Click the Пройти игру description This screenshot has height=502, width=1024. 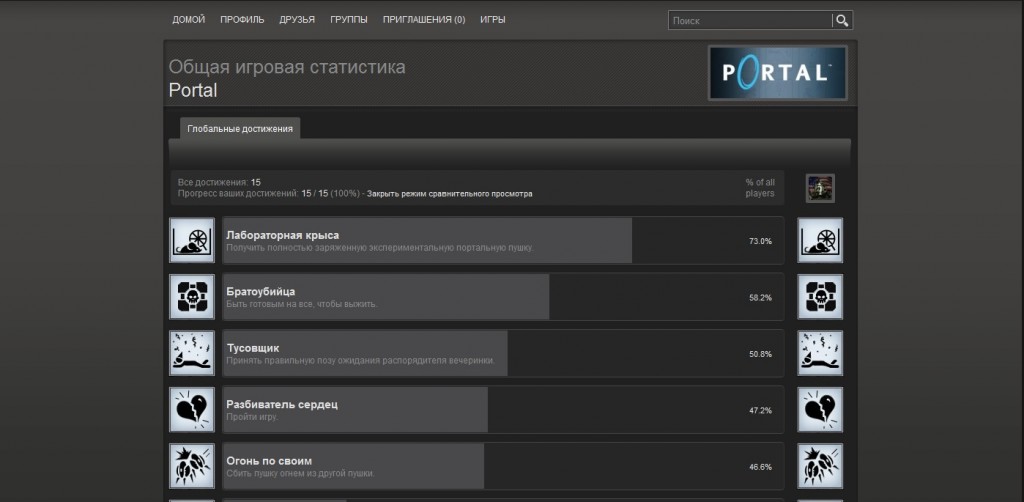coord(252,416)
